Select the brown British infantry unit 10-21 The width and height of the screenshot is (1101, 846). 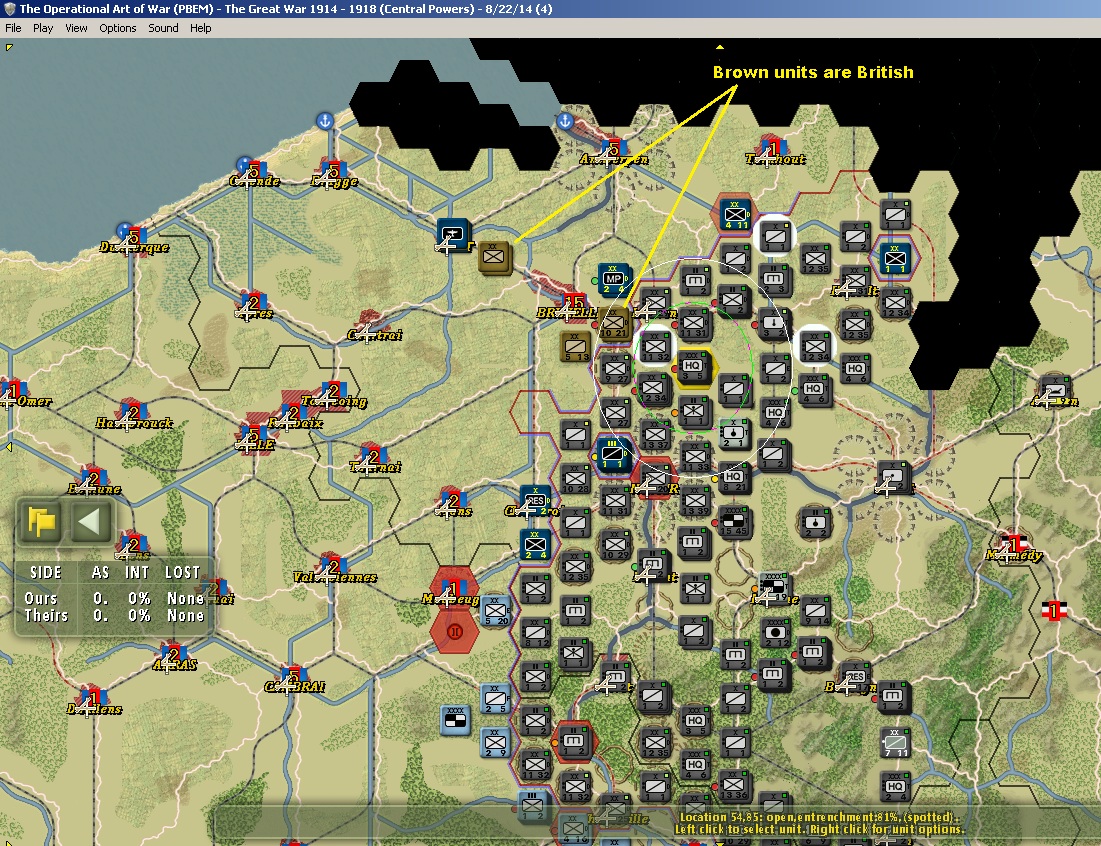pos(614,324)
